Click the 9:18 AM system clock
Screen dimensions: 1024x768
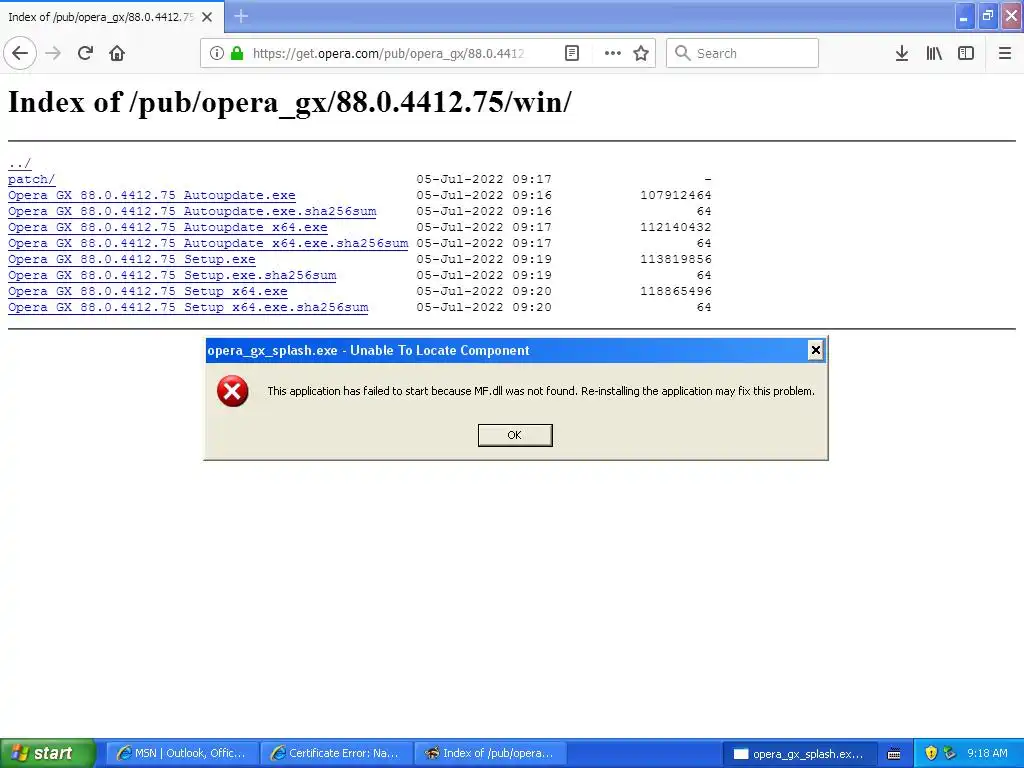[987, 753]
